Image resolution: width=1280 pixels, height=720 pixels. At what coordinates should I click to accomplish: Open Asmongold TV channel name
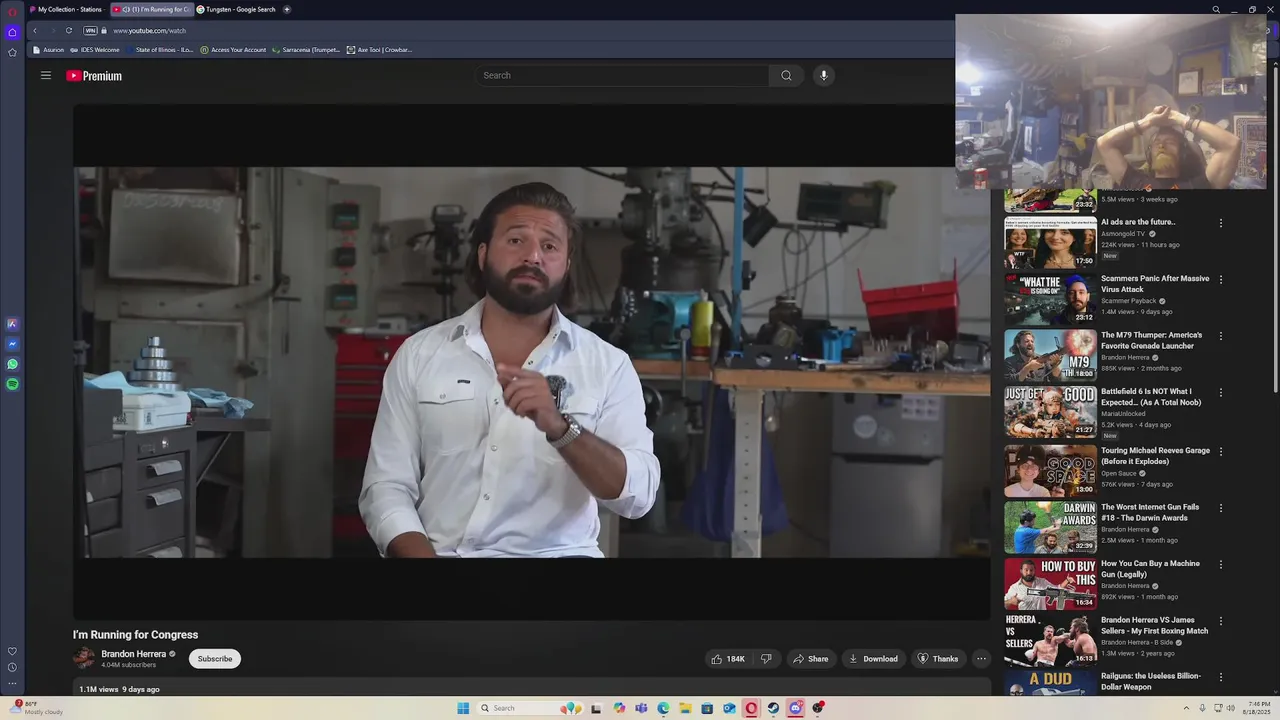1123,234
